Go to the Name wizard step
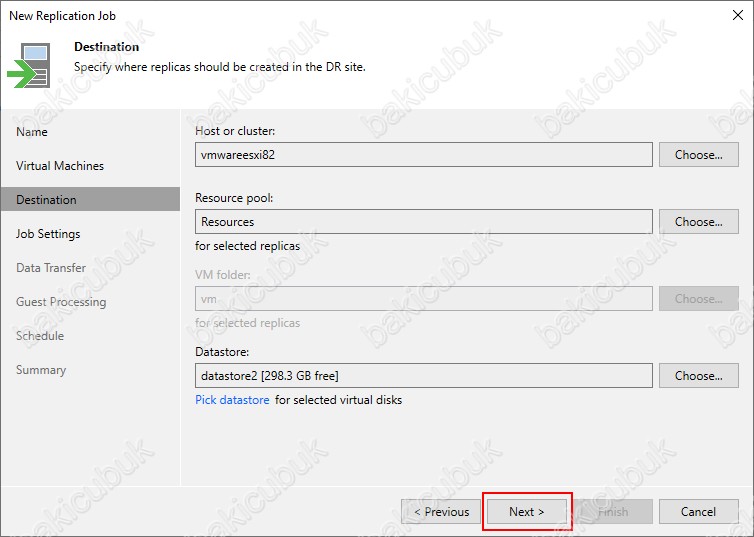Image resolution: width=754 pixels, height=537 pixels. point(32,132)
